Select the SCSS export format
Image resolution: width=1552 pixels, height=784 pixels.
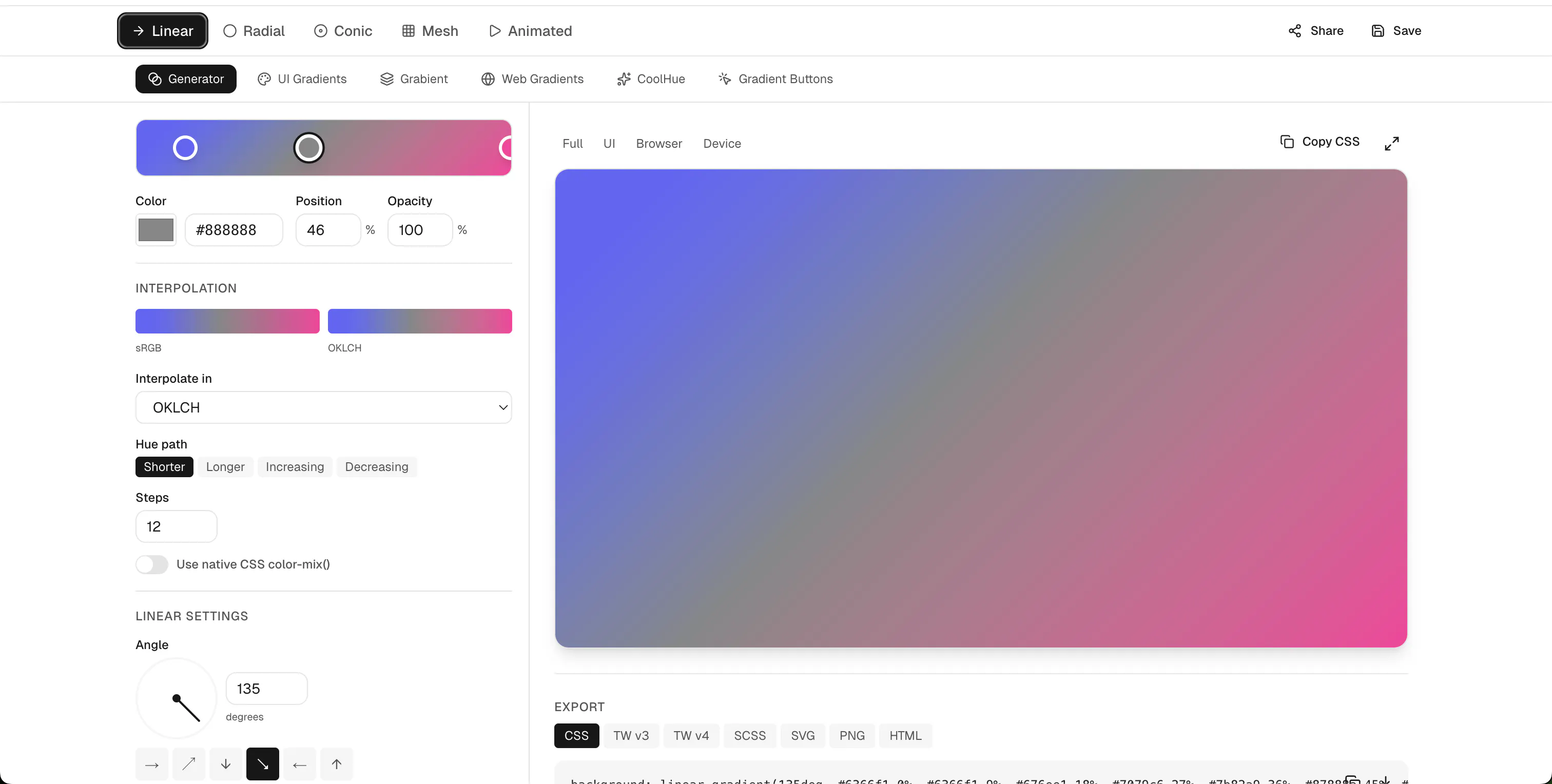click(x=749, y=736)
